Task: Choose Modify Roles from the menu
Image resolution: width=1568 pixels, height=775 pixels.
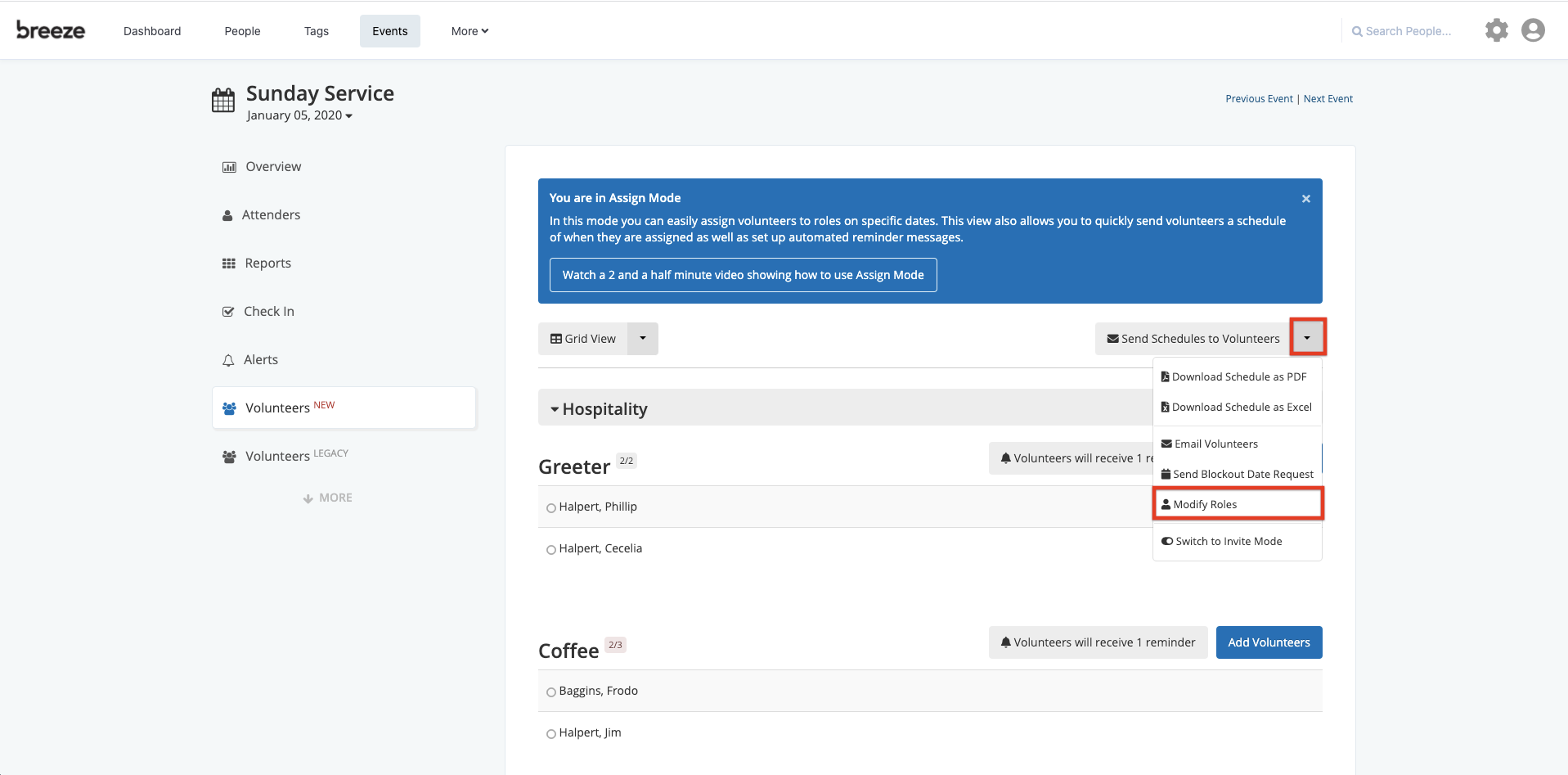Action: (1237, 504)
